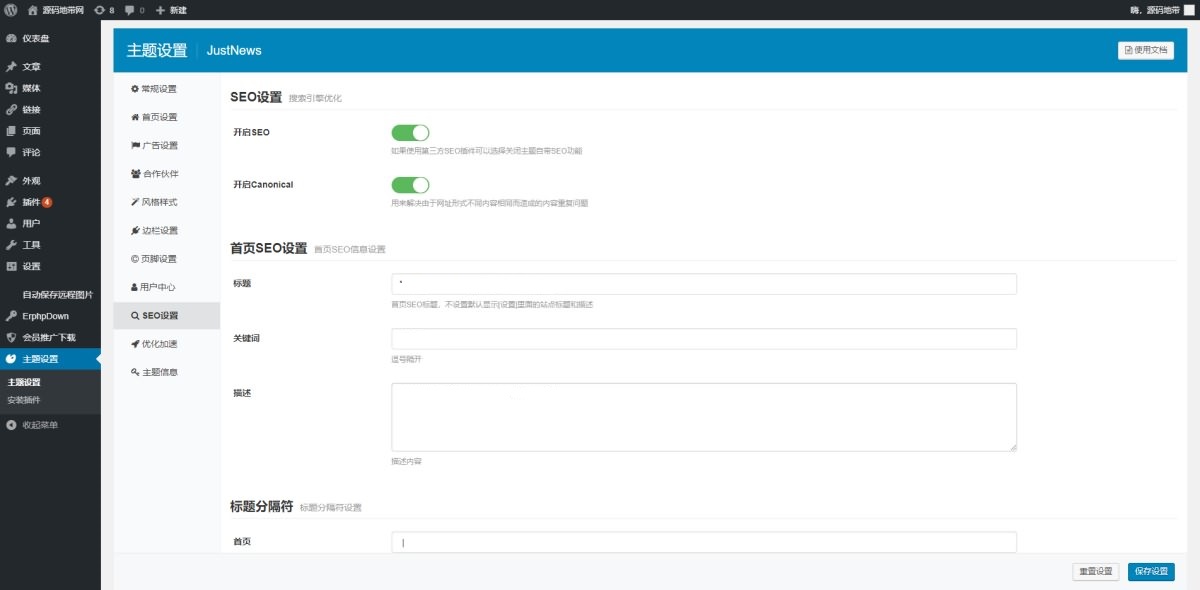The height and width of the screenshot is (590, 1200).
Task: Open 会员推广下载 menu item
Action: tap(50, 337)
